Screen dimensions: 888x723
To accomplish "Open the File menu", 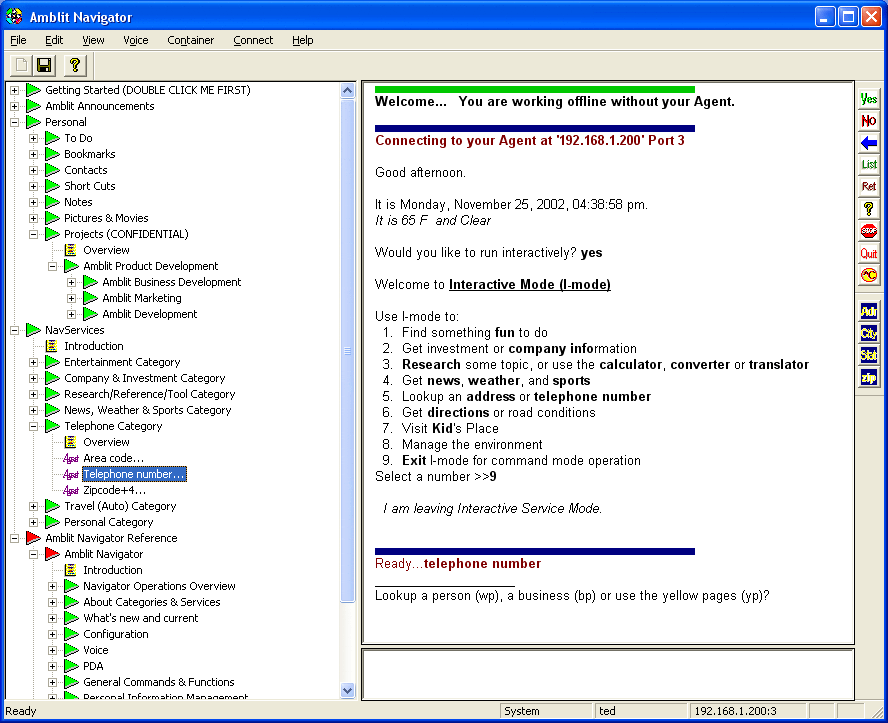I will click(18, 40).
